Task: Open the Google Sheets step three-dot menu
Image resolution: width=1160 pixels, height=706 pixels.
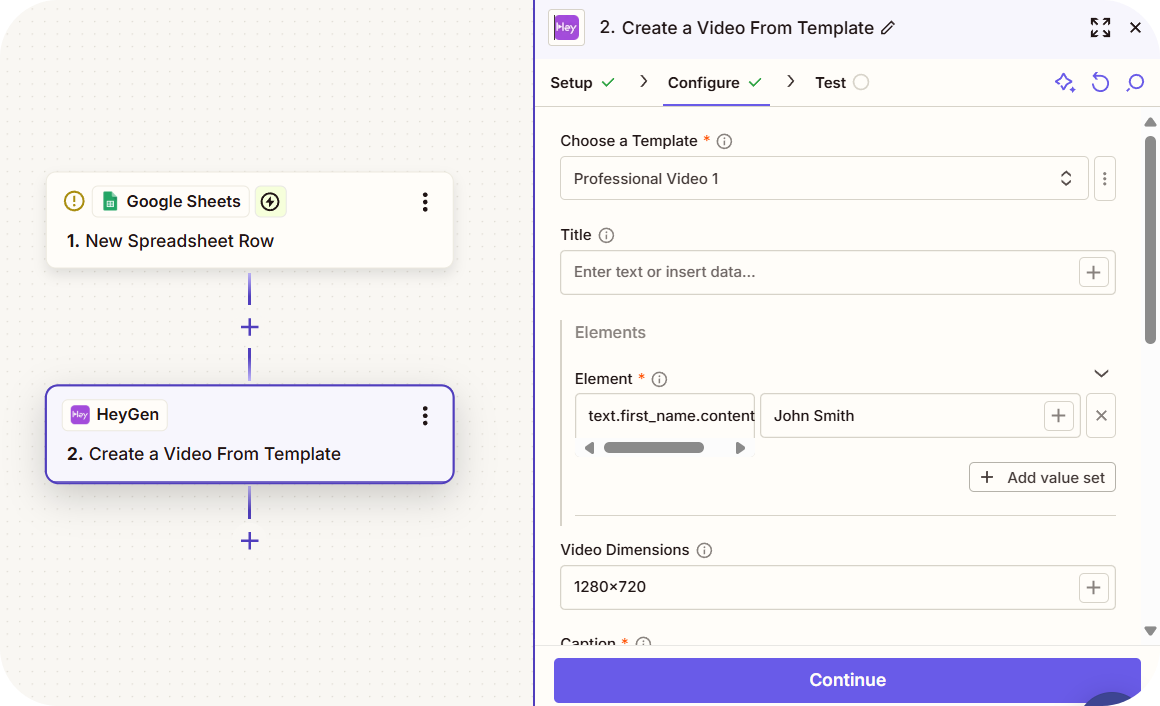Action: pyautogui.click(x=425, y=202)
